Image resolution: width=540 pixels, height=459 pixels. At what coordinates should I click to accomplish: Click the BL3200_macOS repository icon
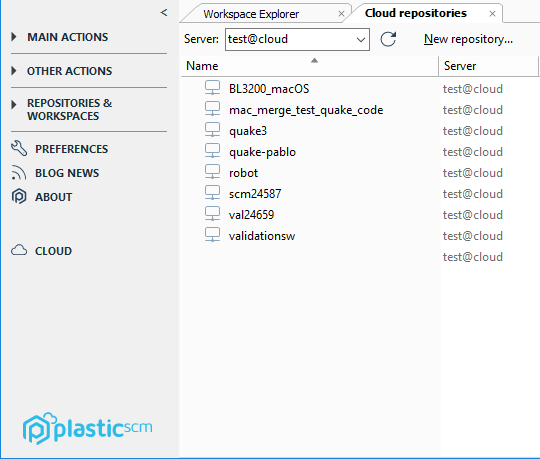(212, 88)
